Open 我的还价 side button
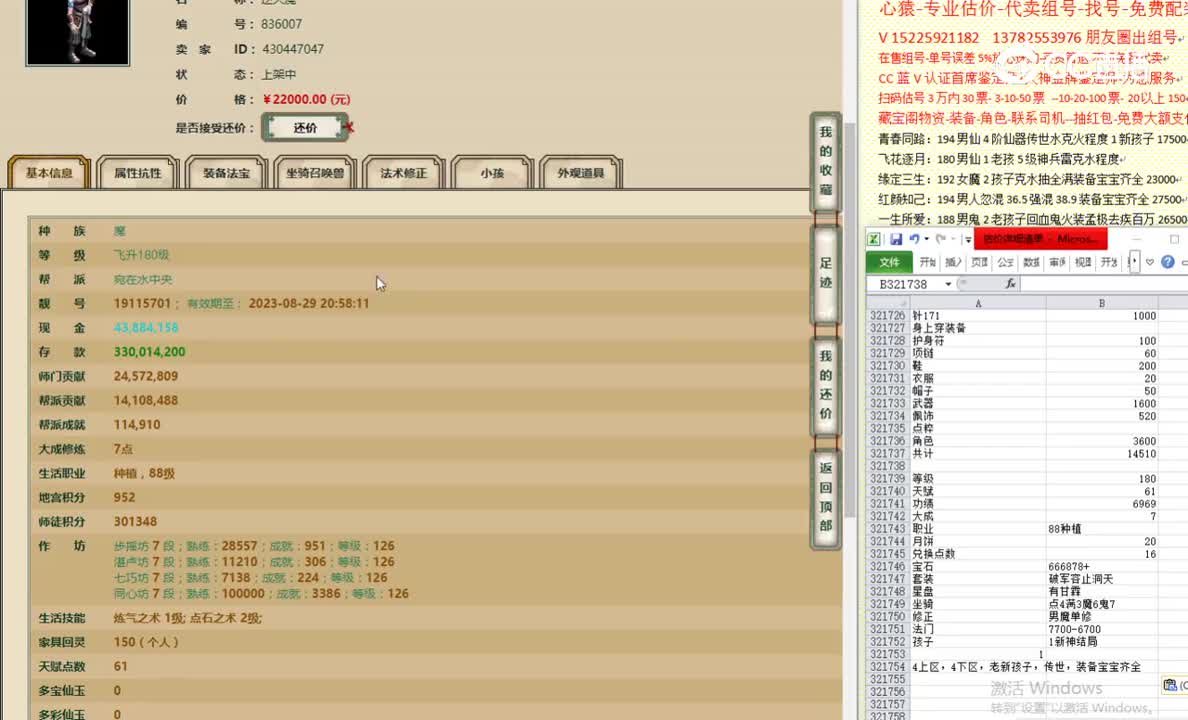The image size is (1188, 720). (x=826, y=385)
